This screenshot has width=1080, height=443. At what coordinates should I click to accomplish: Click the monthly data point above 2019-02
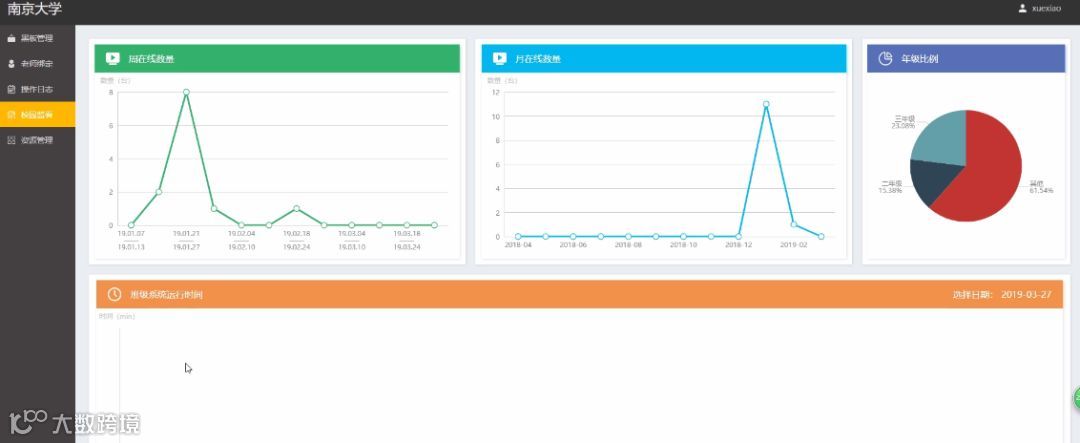793,225
